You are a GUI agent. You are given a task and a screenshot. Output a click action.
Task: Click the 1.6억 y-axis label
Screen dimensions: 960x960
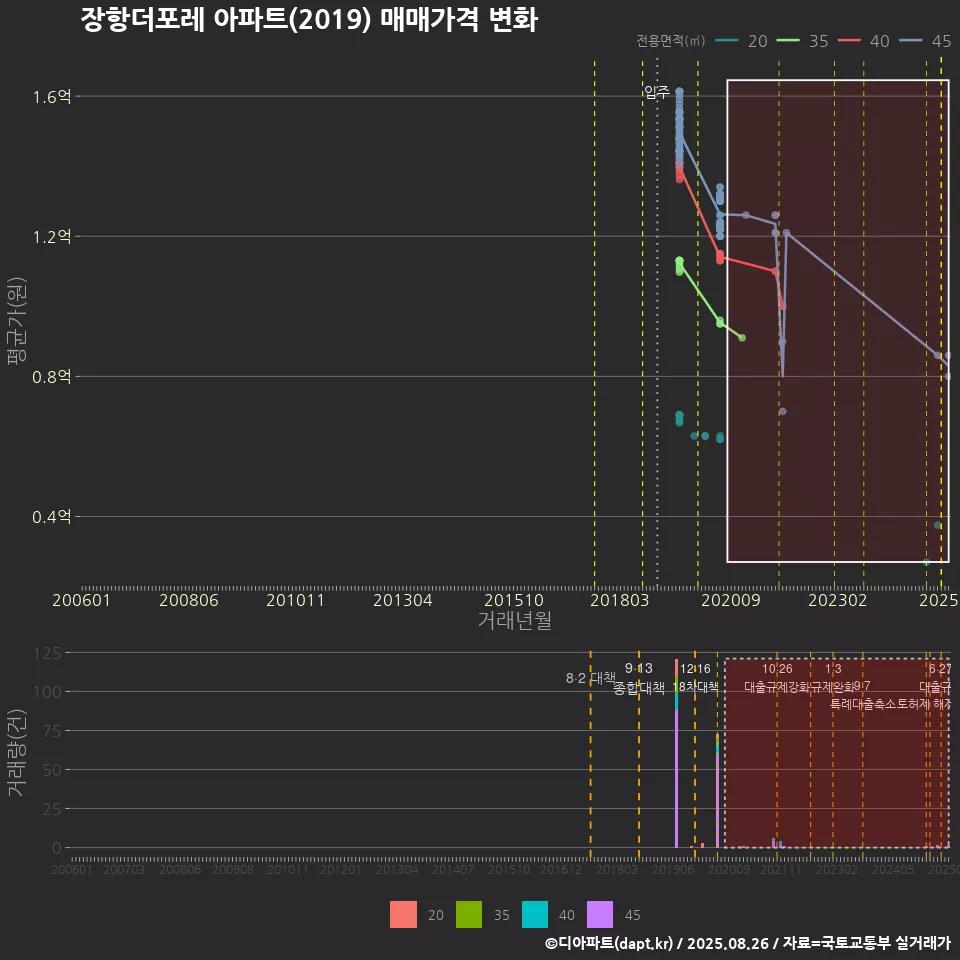(52, 97)
